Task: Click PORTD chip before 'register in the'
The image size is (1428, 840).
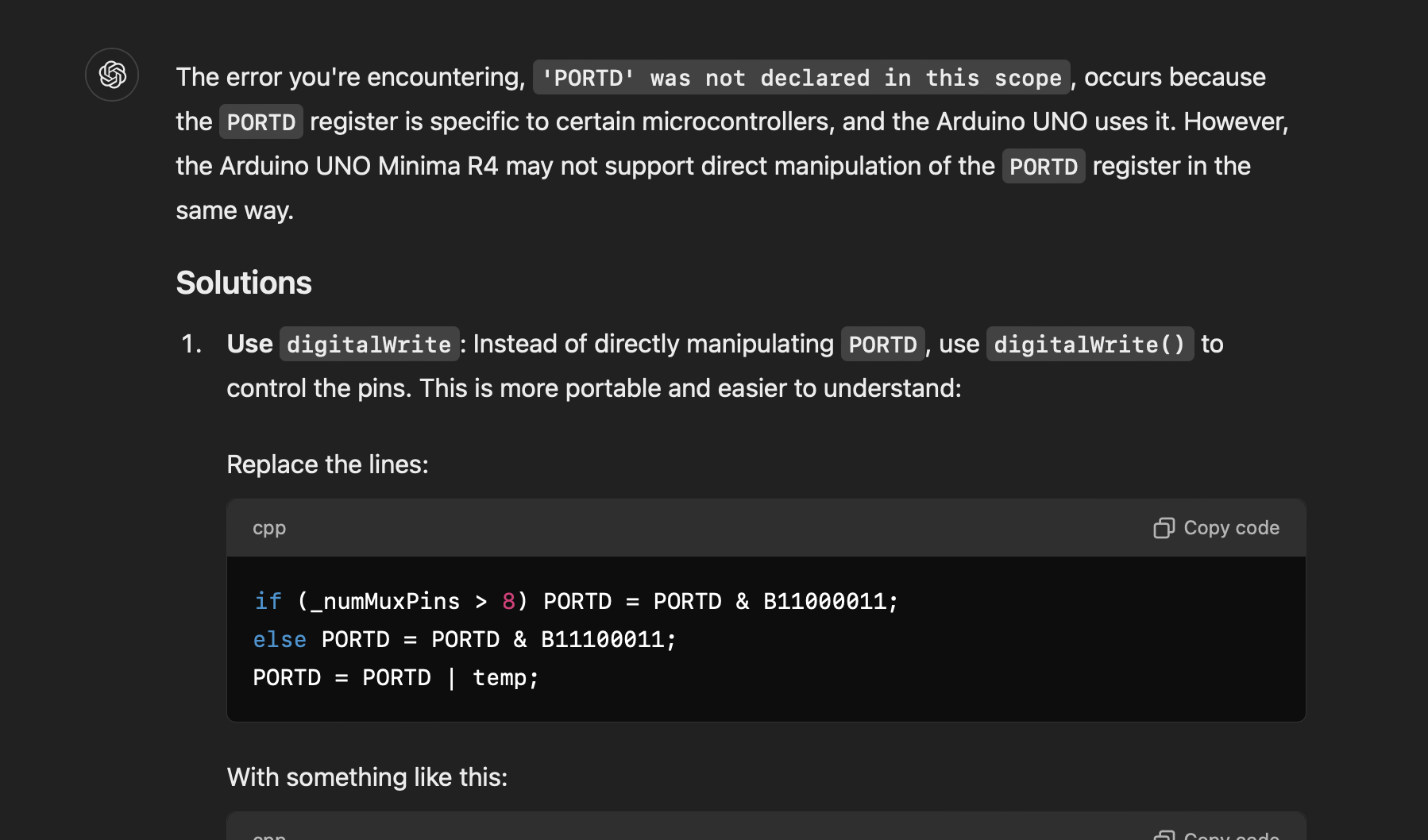Action: pyautogui.click(x=1043, y=167)
